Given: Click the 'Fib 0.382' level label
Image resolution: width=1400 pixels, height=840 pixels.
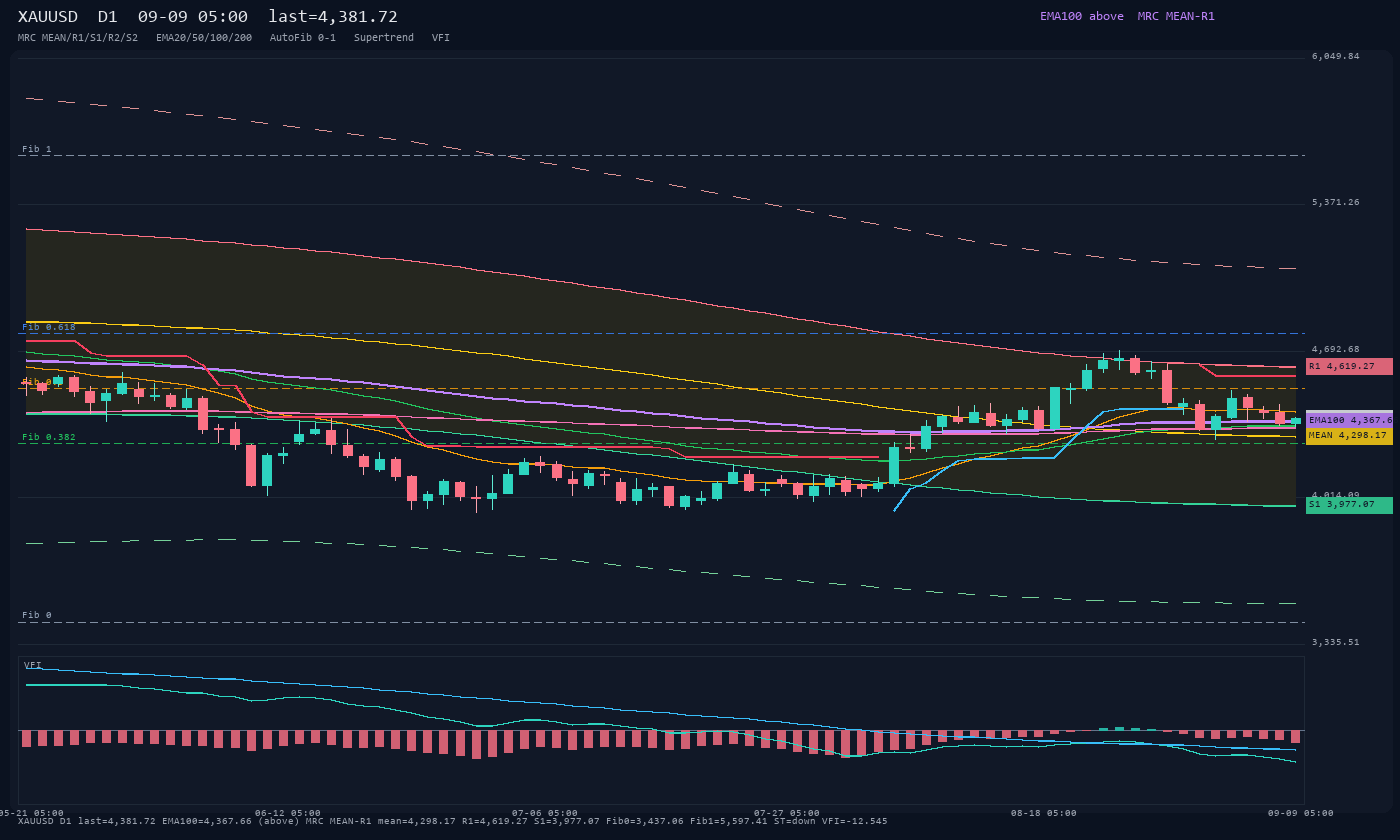Looking at the screenshot, I should [49, 437].
